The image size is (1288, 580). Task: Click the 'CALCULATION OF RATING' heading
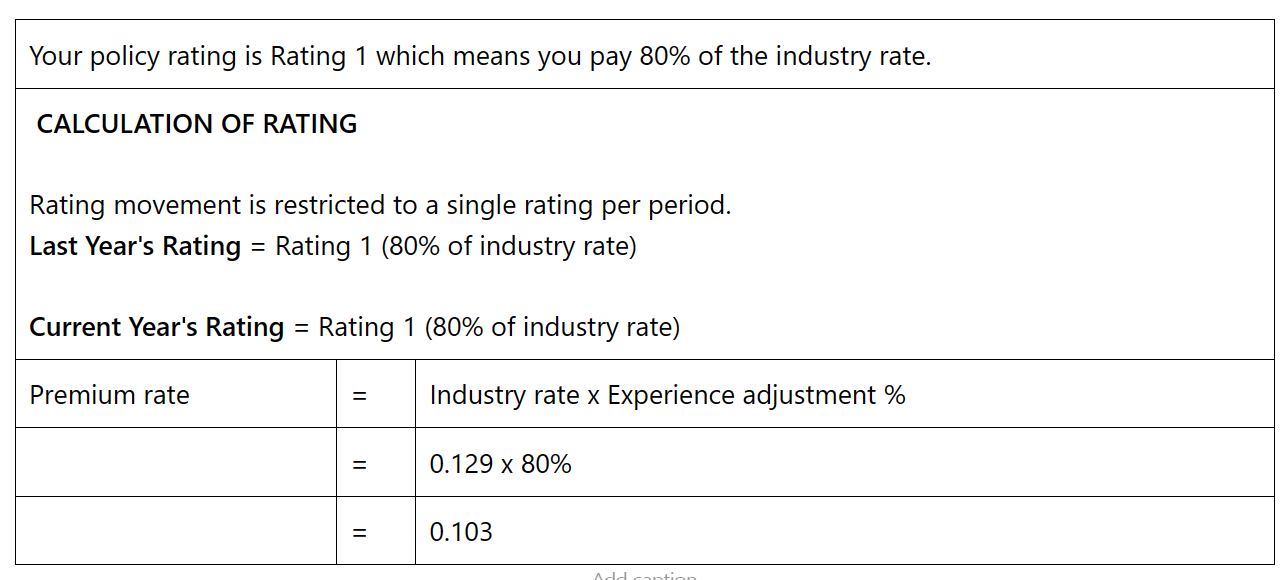pos(197,124)
